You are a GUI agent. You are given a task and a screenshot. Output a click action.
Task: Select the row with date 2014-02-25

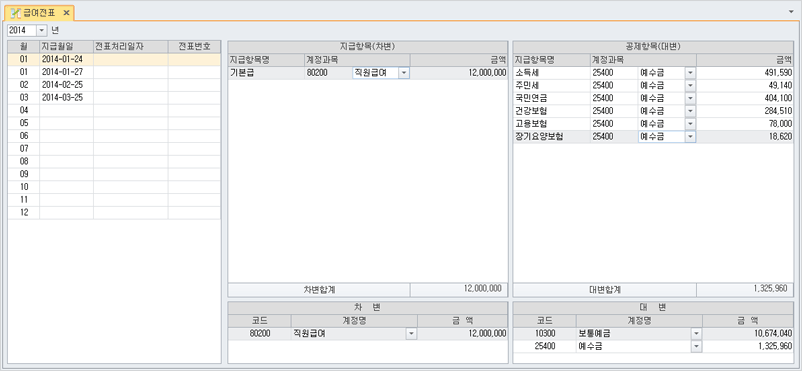pos(114,84)
